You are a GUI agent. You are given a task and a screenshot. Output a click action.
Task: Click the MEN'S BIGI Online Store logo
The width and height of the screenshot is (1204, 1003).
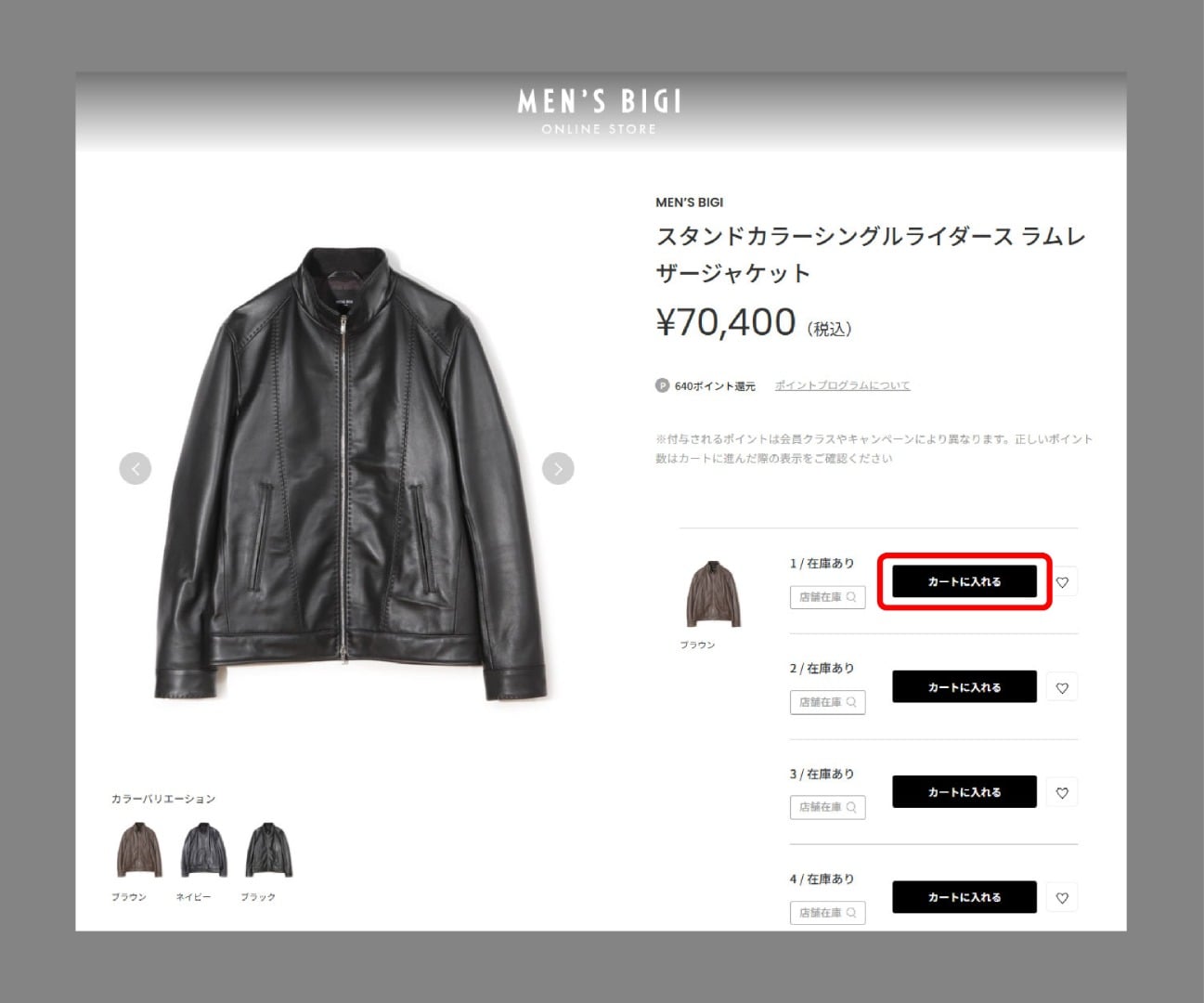pyautogui.click(x=600, y=111)
